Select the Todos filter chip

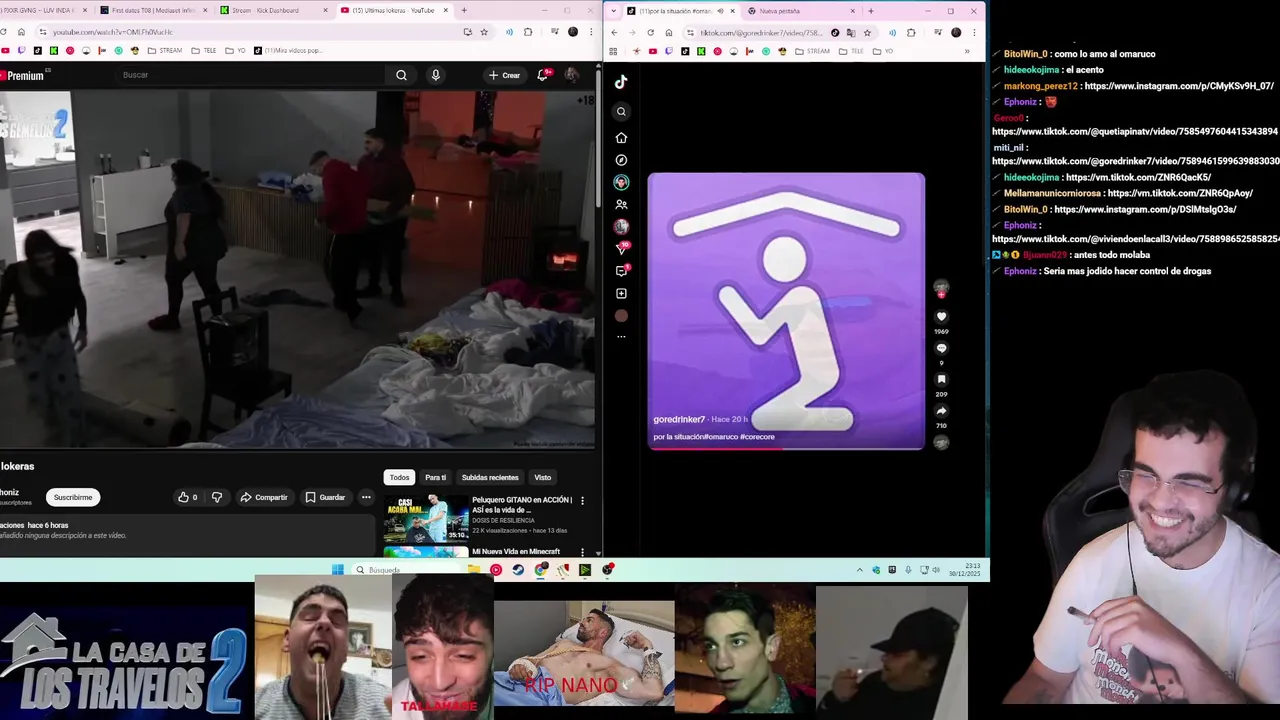[x=399, y=478]
